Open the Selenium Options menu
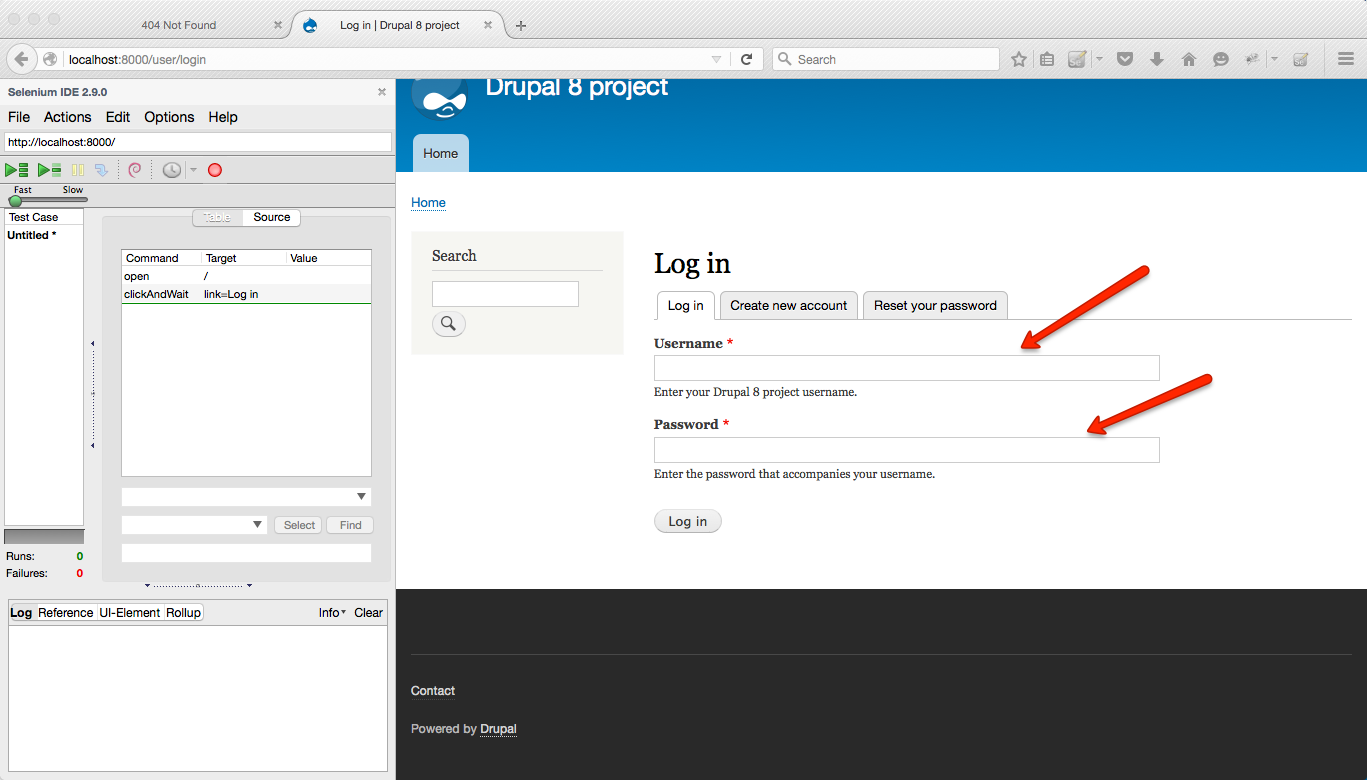This screenshot has height=780, width=1367. point(169,117)
